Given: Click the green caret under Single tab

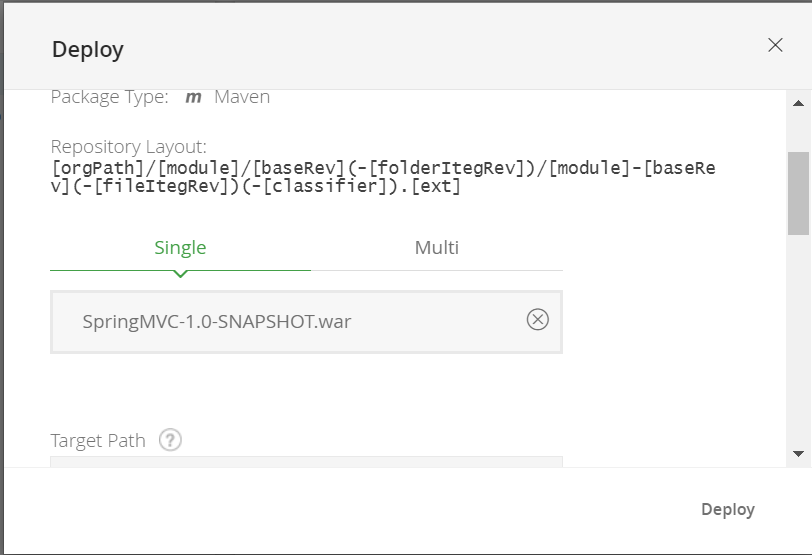Looking at the screenshot, I should pyautogui.click(x=180, y=273).
